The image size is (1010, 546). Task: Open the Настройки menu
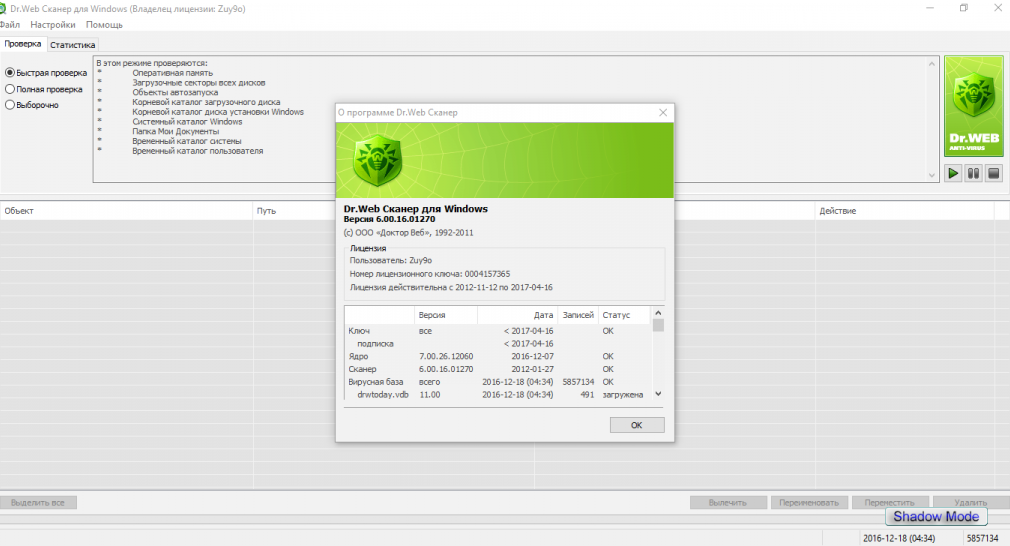(53, 24)
